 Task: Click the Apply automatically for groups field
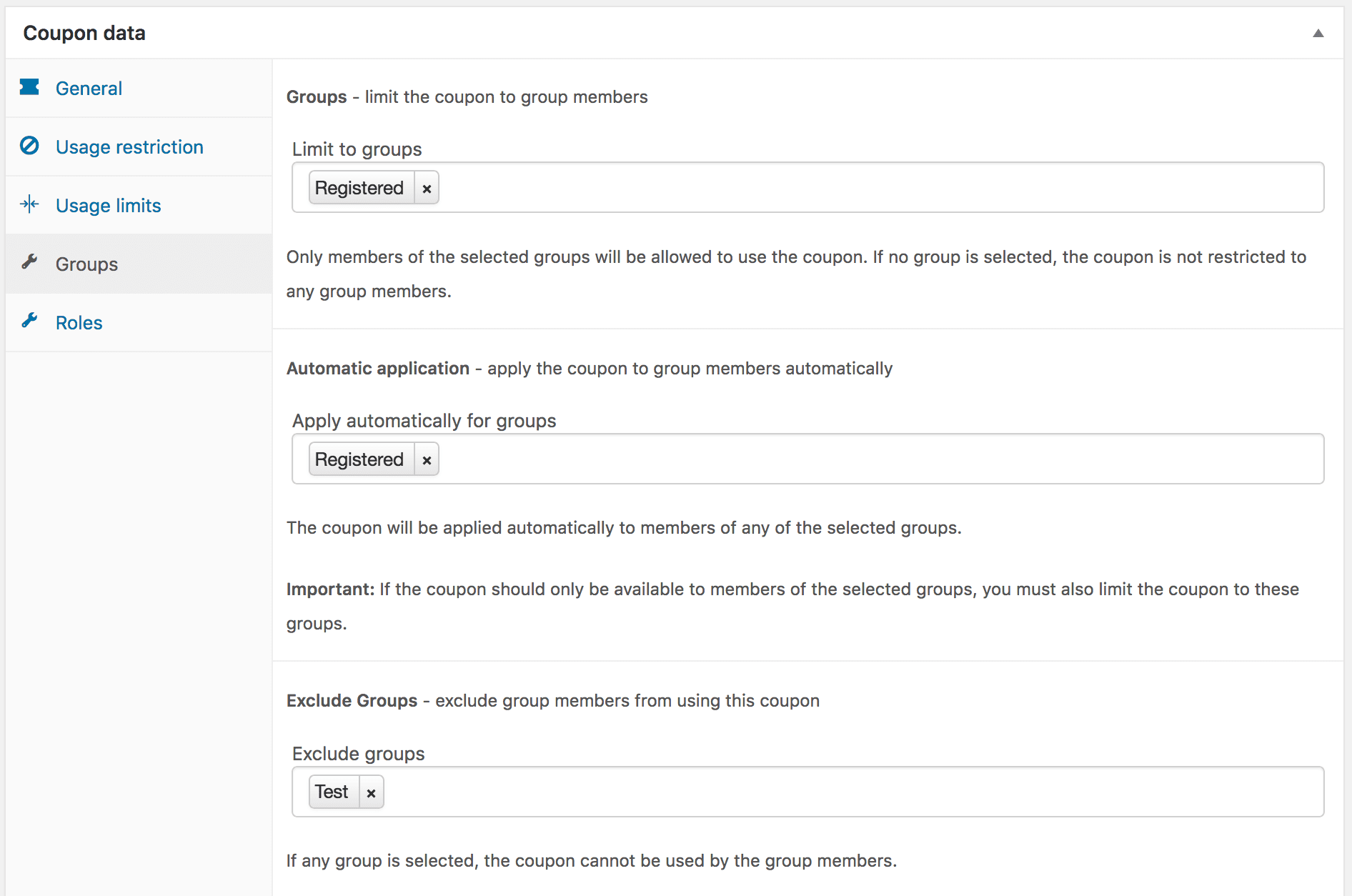click(858, 459)
